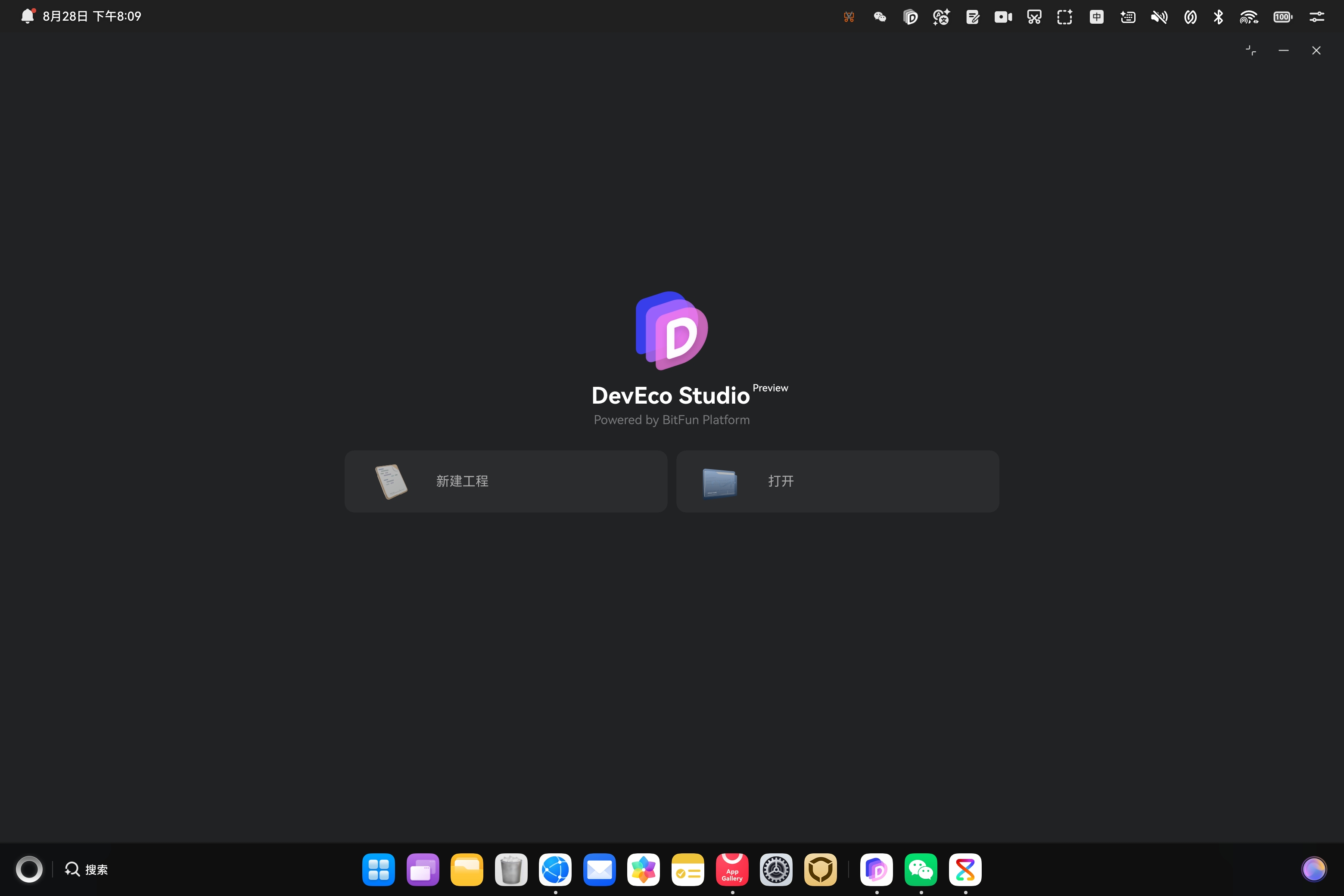This screenshot has width=1344, height=896.
Task: Click the region-select capture tray icon
Action: pos(1064,17)
